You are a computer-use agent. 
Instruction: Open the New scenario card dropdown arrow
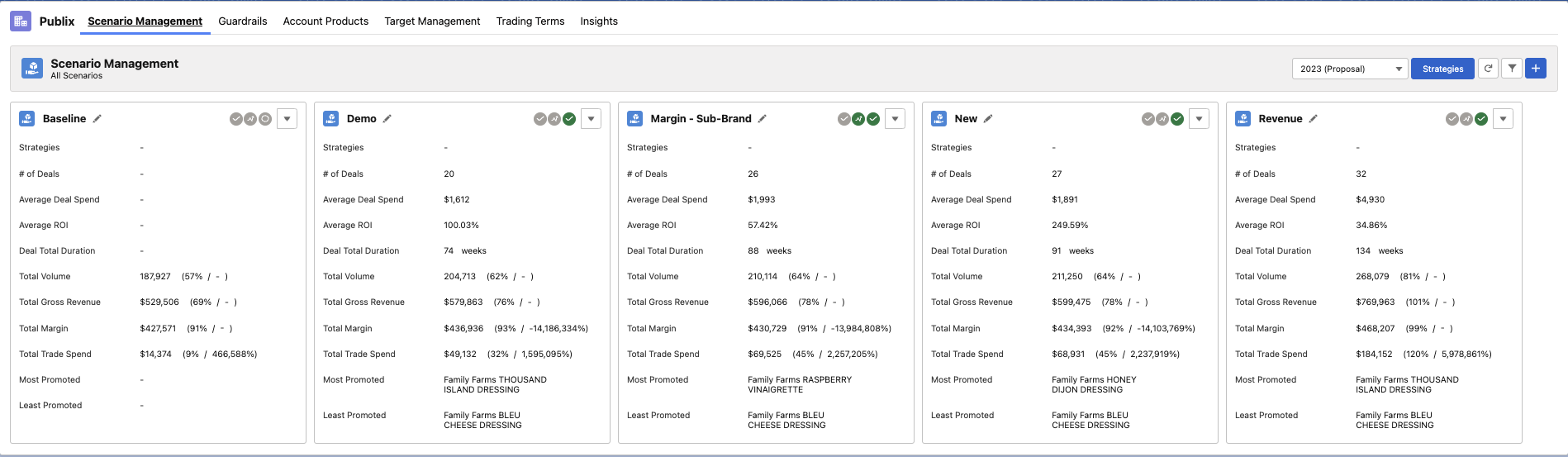click(1199, 119)
